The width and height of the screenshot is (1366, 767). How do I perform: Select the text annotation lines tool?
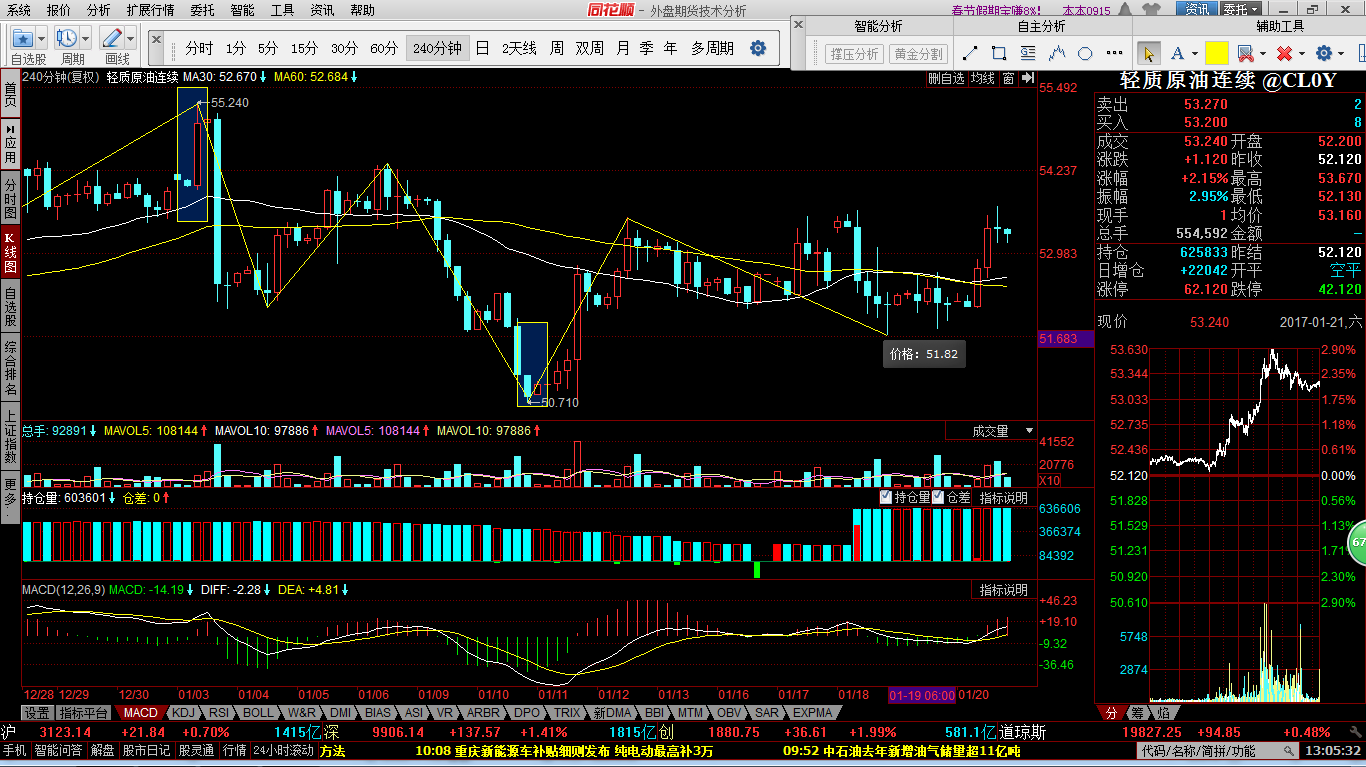point(1028,53)
